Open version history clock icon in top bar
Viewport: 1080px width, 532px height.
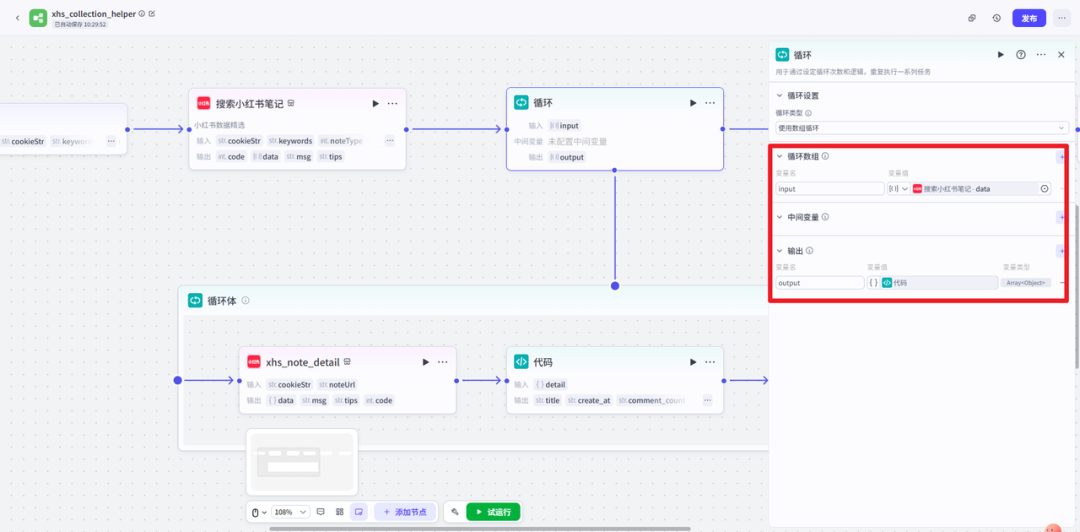click(997, 18)
